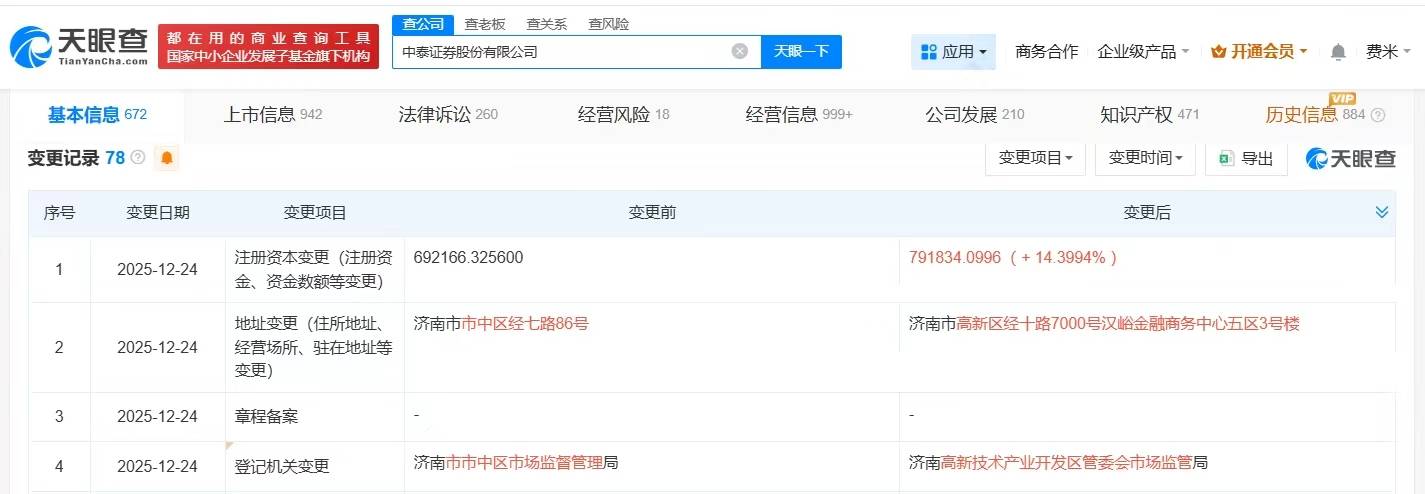Switch to the 历史信息 VIP tab
The width and height of the screenshot is (1425, 494).
[1315, 115]
